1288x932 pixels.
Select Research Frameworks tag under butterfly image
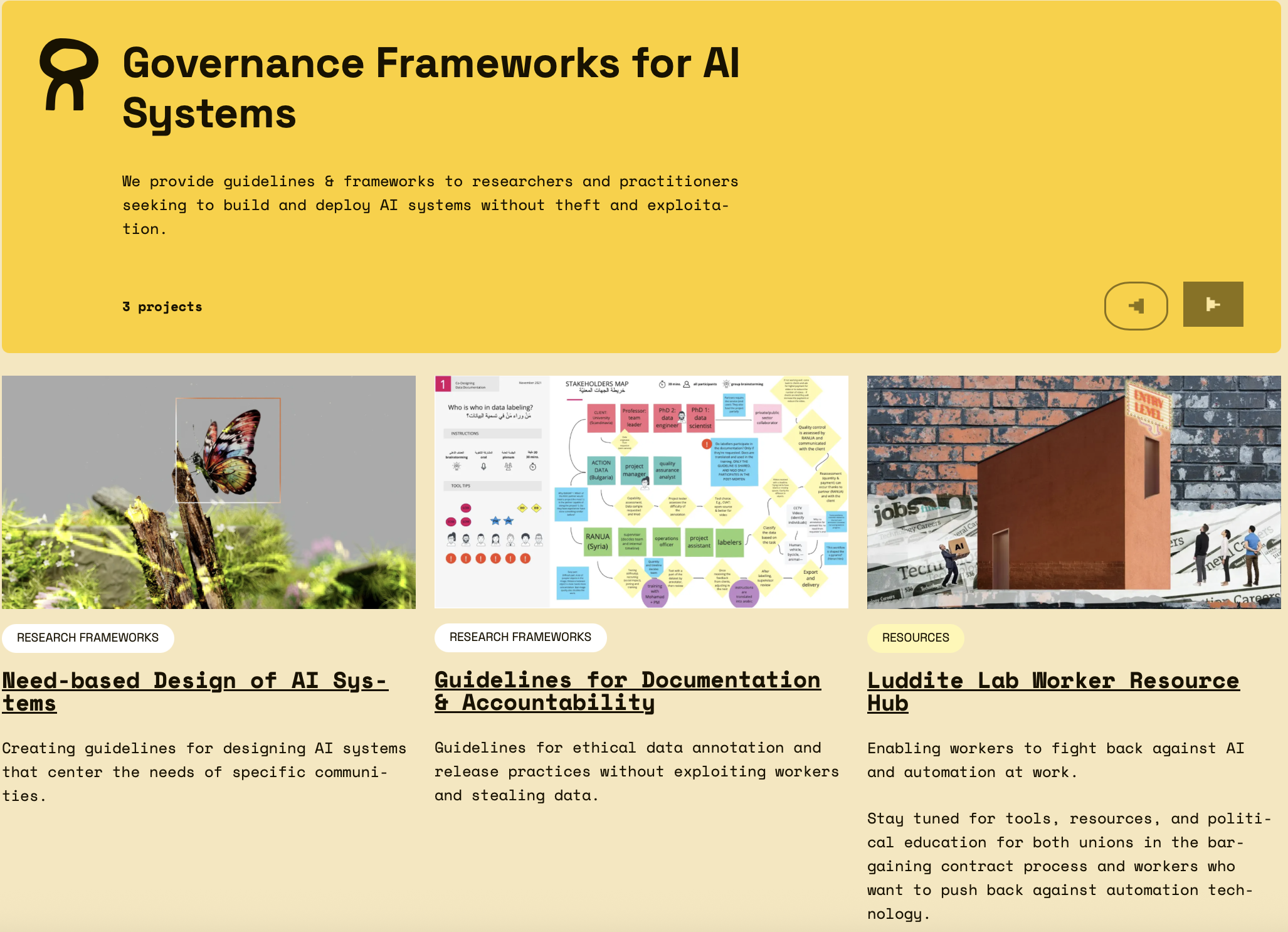coord(88,638)
